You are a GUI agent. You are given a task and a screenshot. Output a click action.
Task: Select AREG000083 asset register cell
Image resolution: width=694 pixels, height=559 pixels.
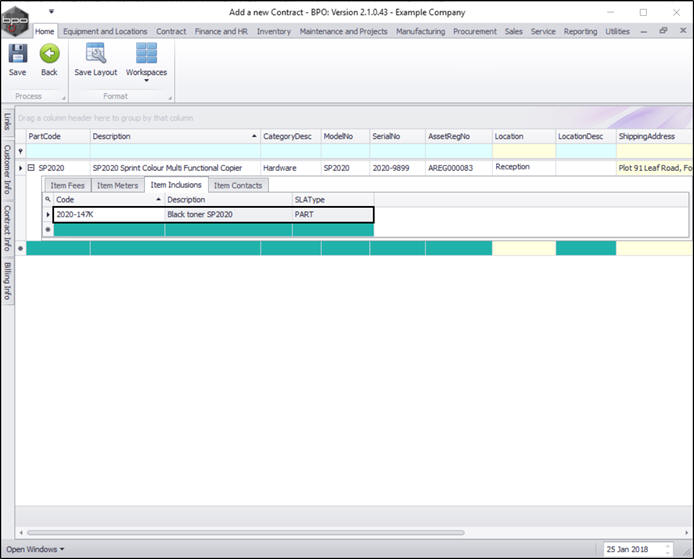(459, 168)
